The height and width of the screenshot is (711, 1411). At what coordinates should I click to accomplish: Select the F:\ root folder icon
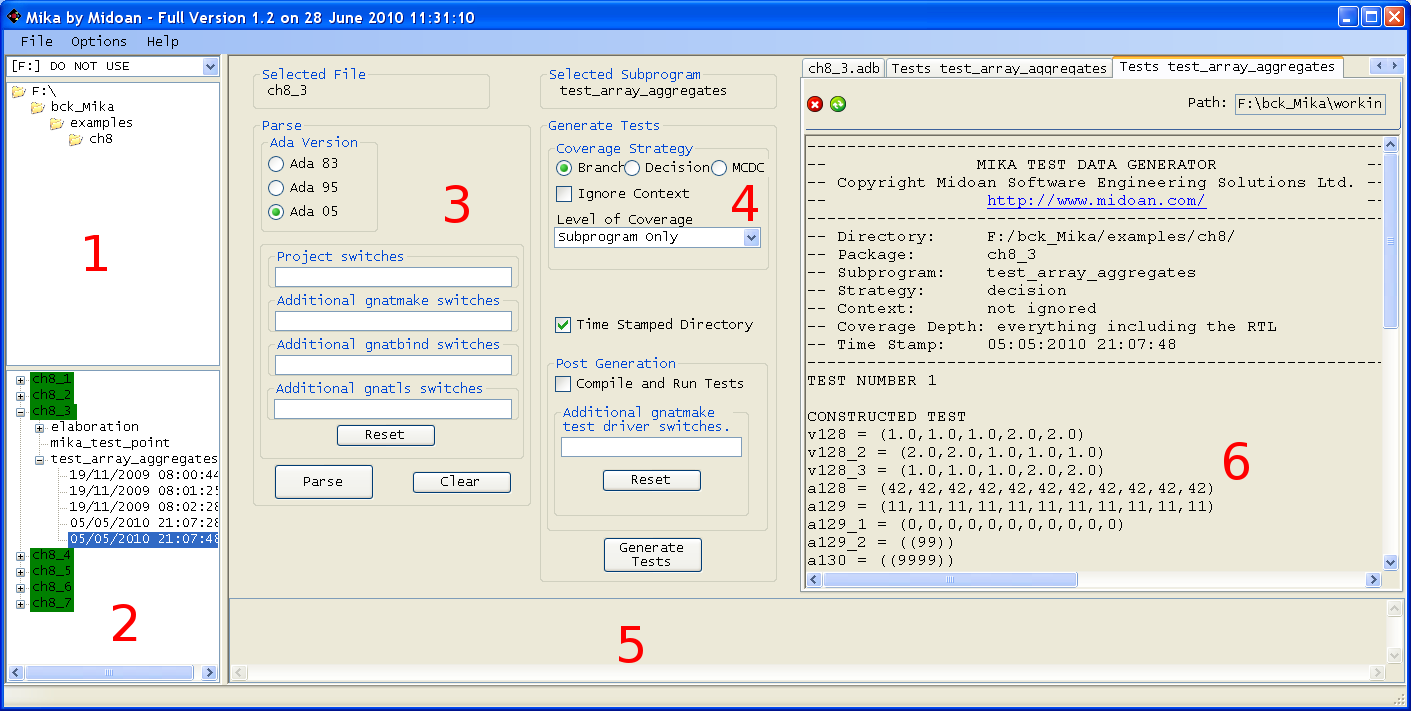point(19,91)
